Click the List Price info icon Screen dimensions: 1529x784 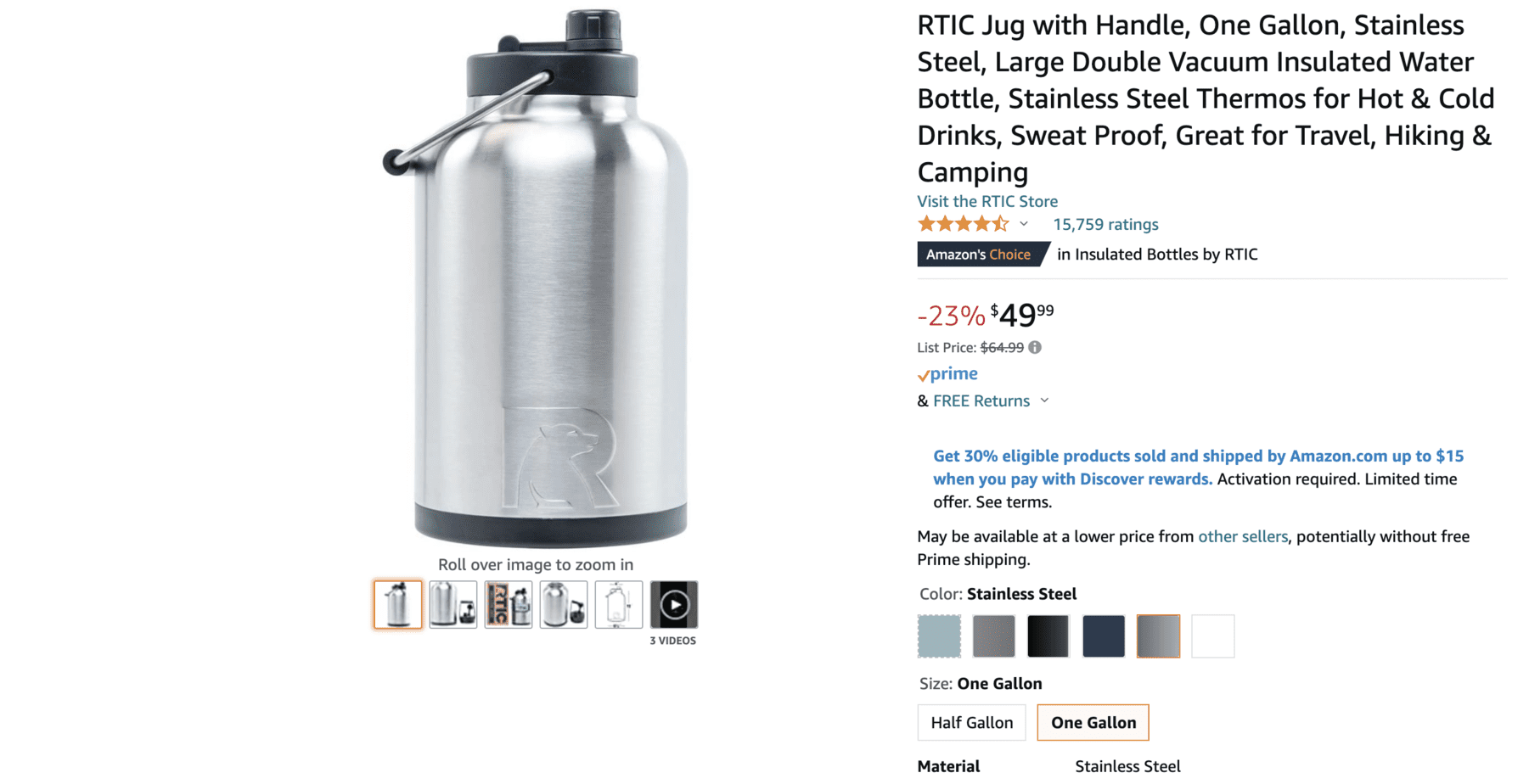[1034, 347]
